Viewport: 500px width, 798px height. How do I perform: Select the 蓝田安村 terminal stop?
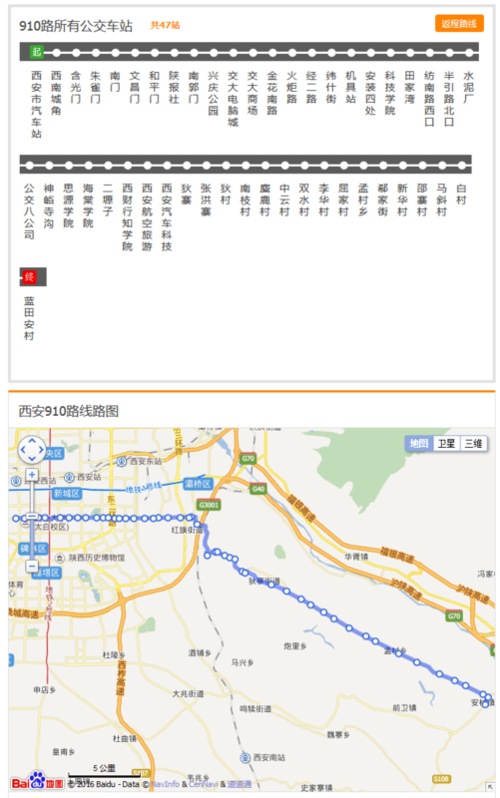click(29, 318)
